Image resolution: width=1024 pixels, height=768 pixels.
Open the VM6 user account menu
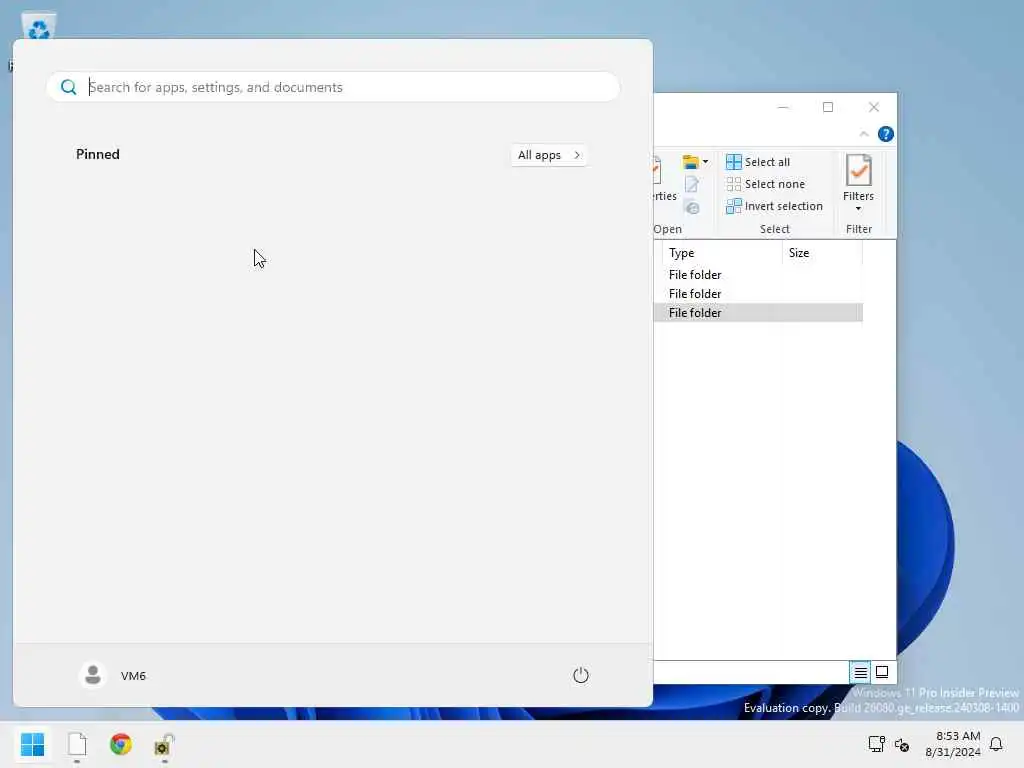113,675
